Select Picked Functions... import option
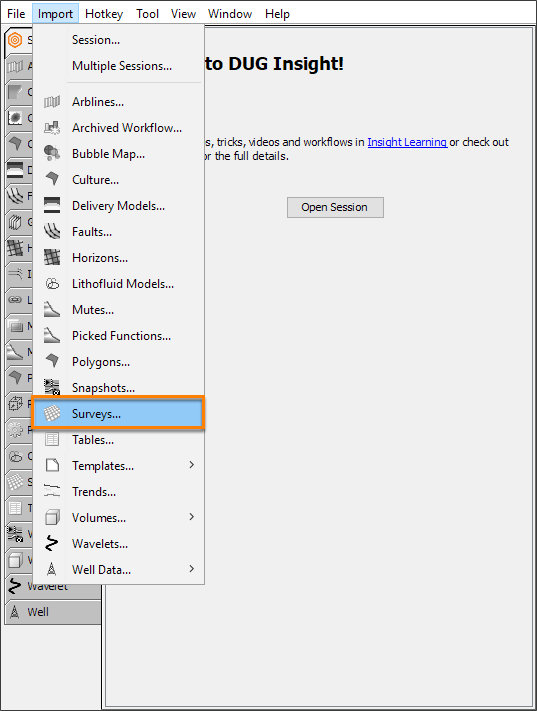537x711 pixels. click(x=118, y=336)
